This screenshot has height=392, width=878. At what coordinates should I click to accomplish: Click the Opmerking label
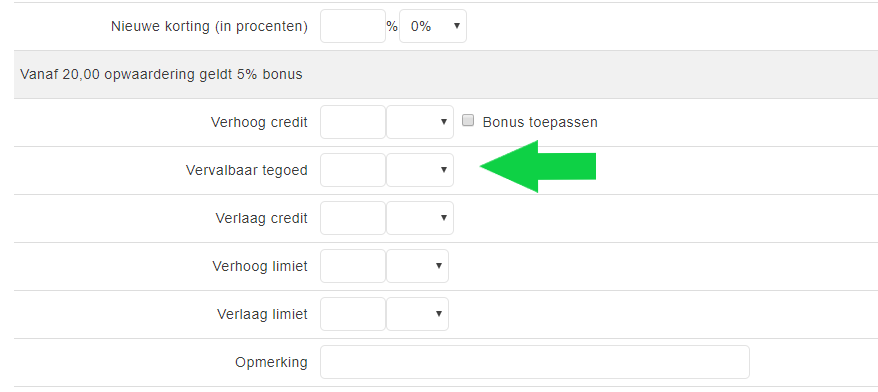click(271, 363)
